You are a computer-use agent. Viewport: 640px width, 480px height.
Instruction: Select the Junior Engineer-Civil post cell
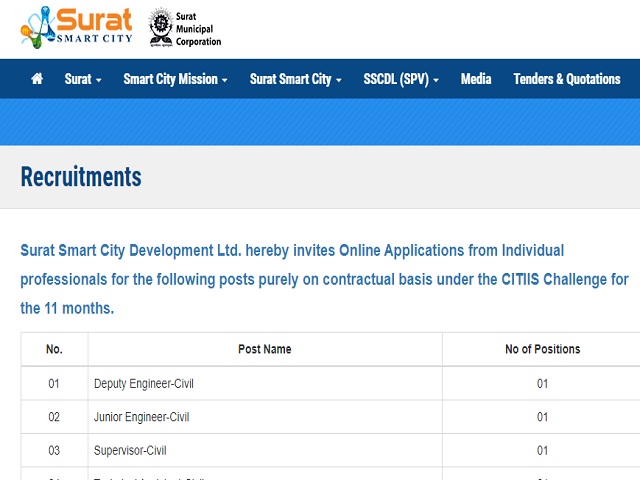[265, 417]
